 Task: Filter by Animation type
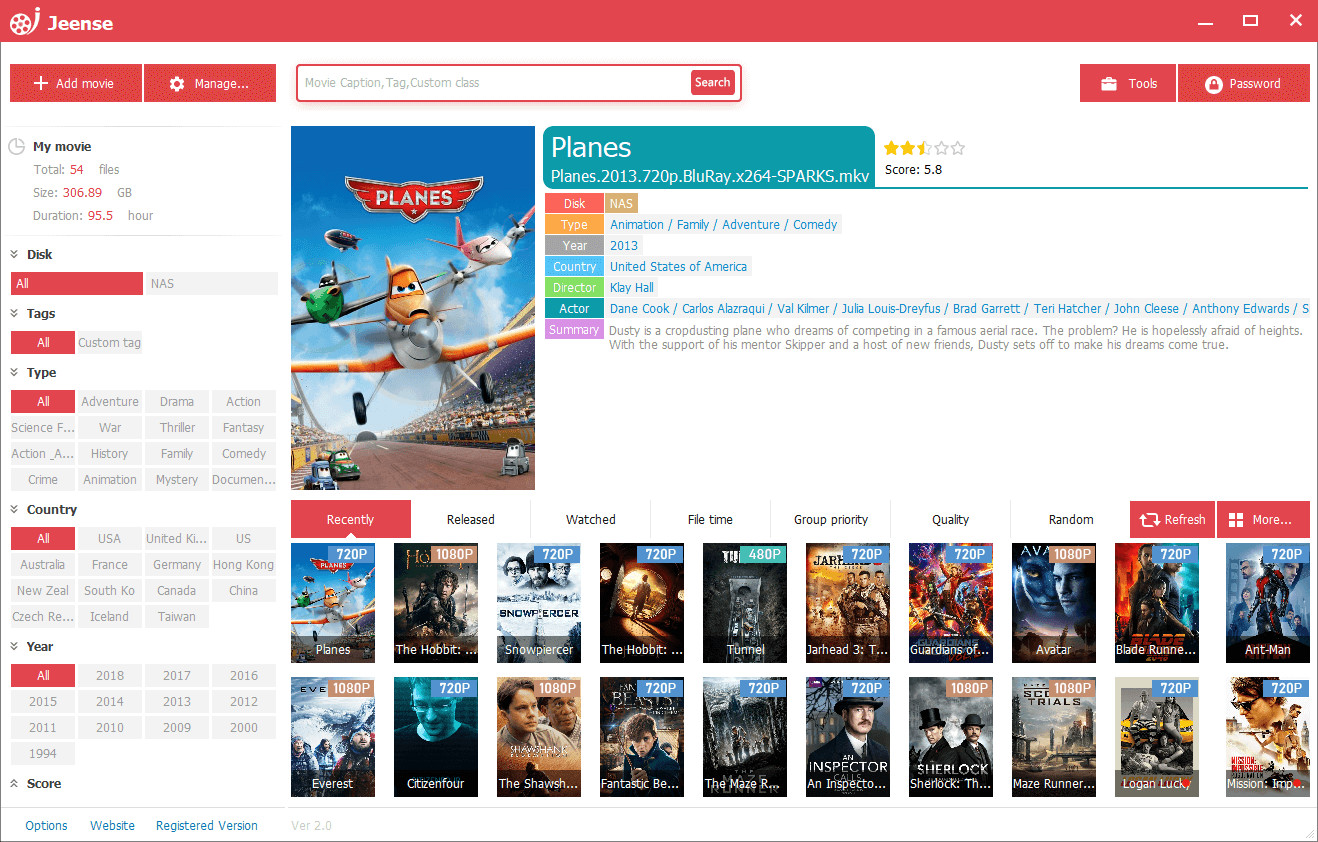[110, 480]
